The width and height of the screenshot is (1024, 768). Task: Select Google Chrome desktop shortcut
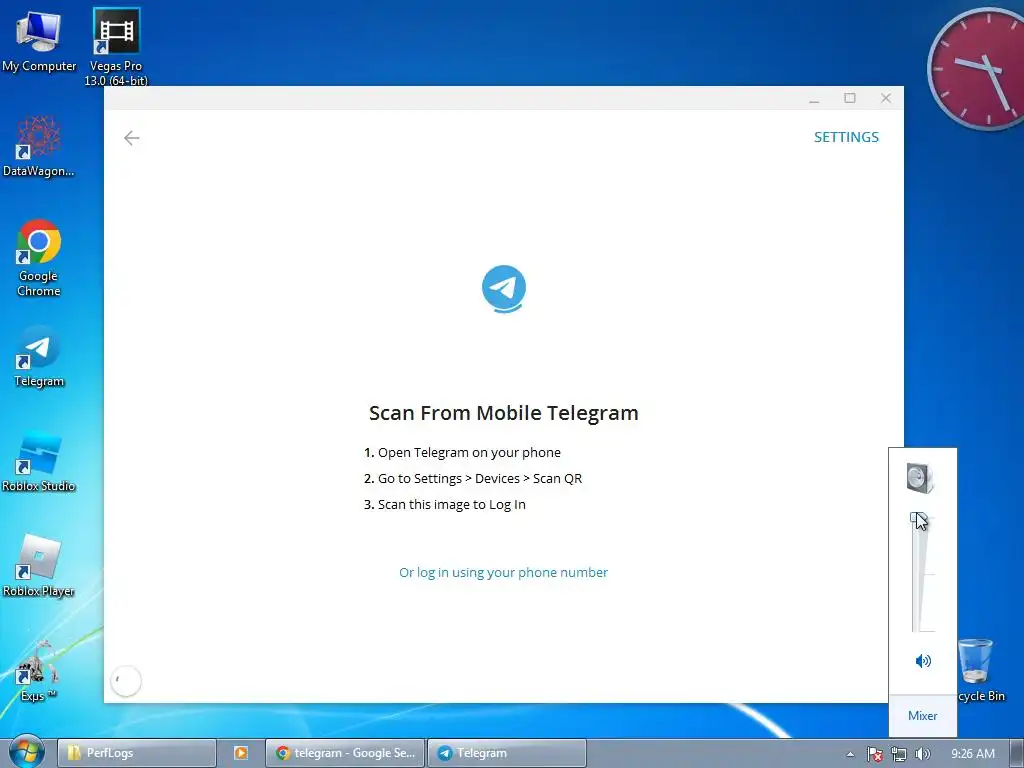(x=39, y=259)
